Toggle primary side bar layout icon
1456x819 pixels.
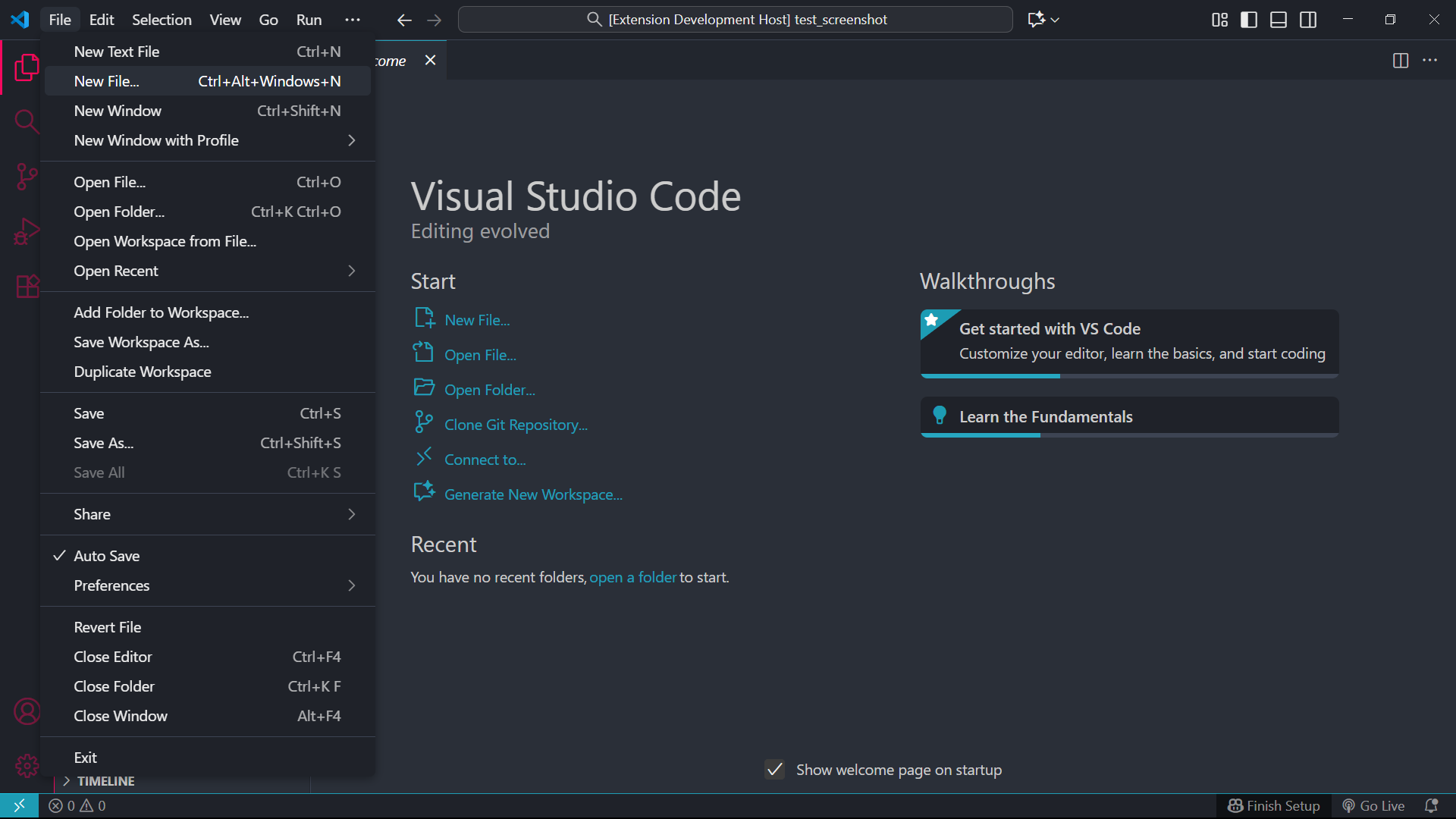pos(1248,20)
